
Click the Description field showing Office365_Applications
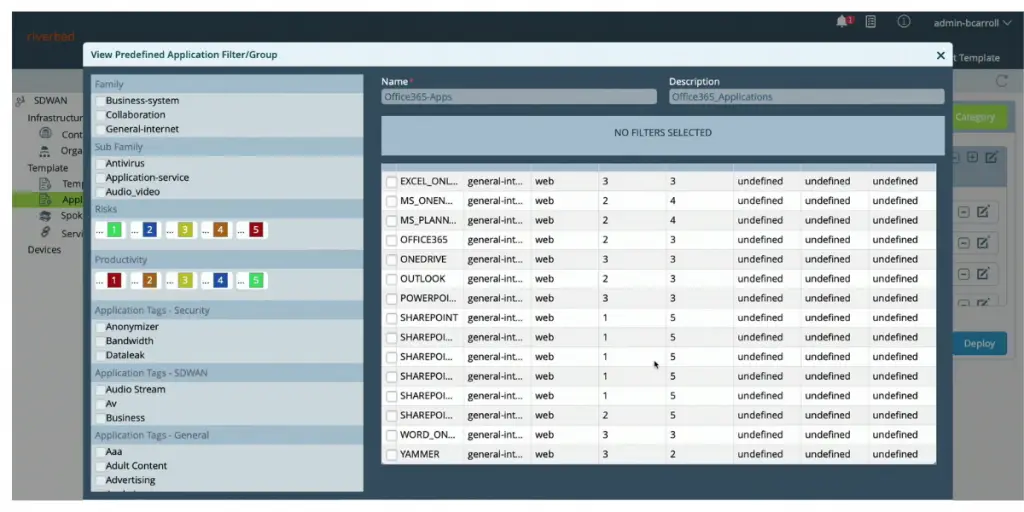point(807,97)
